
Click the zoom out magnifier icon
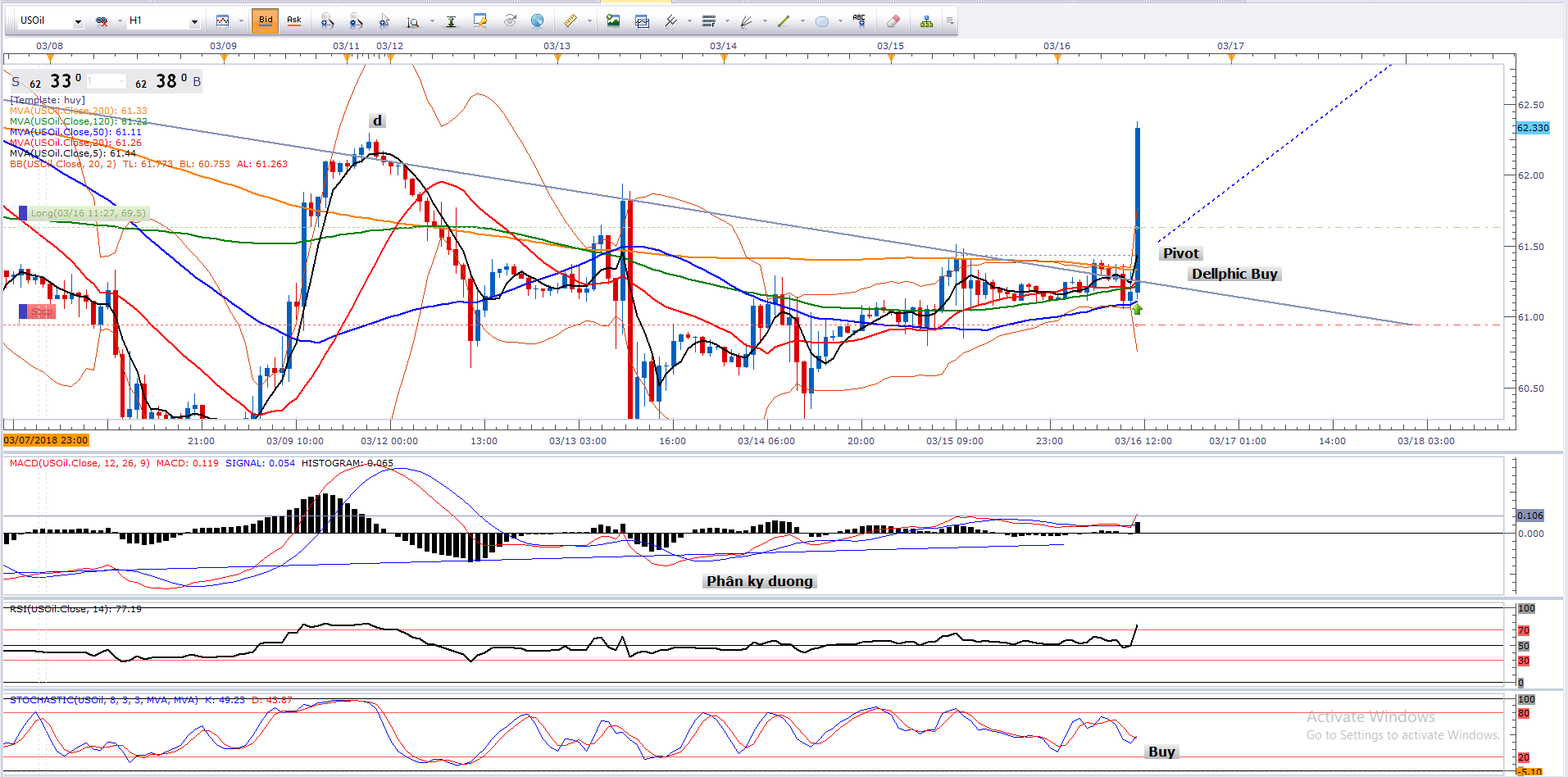355,21
